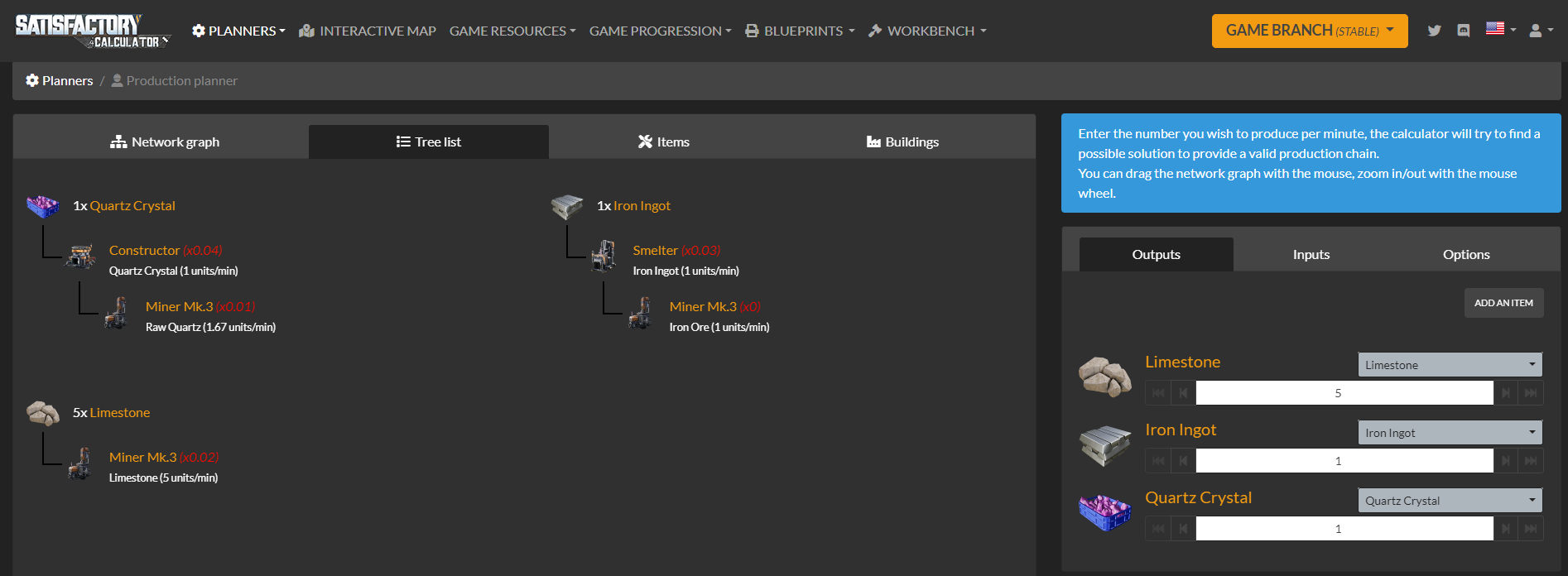The image size is (1568, 576).
Task: Decrease Limestone quantity by one step
Action: 1183,393
